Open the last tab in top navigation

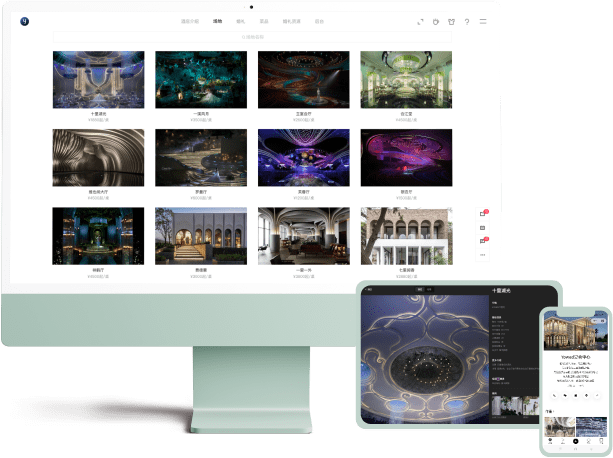(319, 21)
